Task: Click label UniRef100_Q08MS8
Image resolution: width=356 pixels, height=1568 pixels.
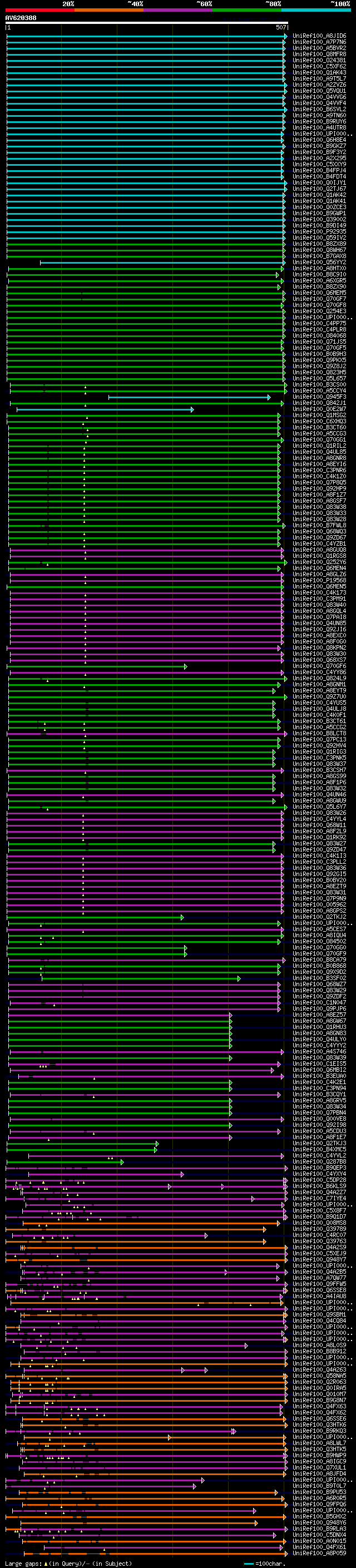Action: point(319,1223)
